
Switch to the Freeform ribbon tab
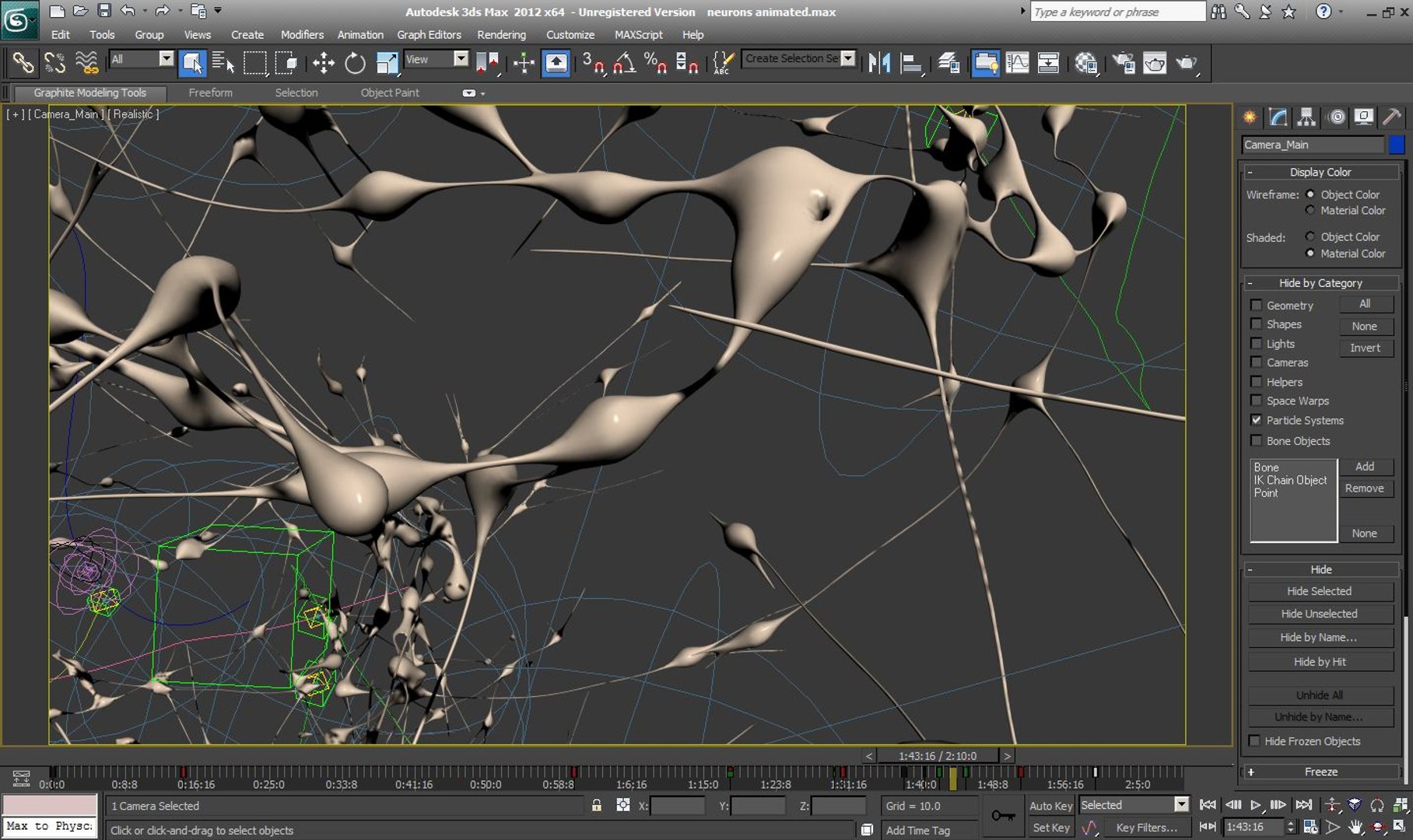click(210, 93)
